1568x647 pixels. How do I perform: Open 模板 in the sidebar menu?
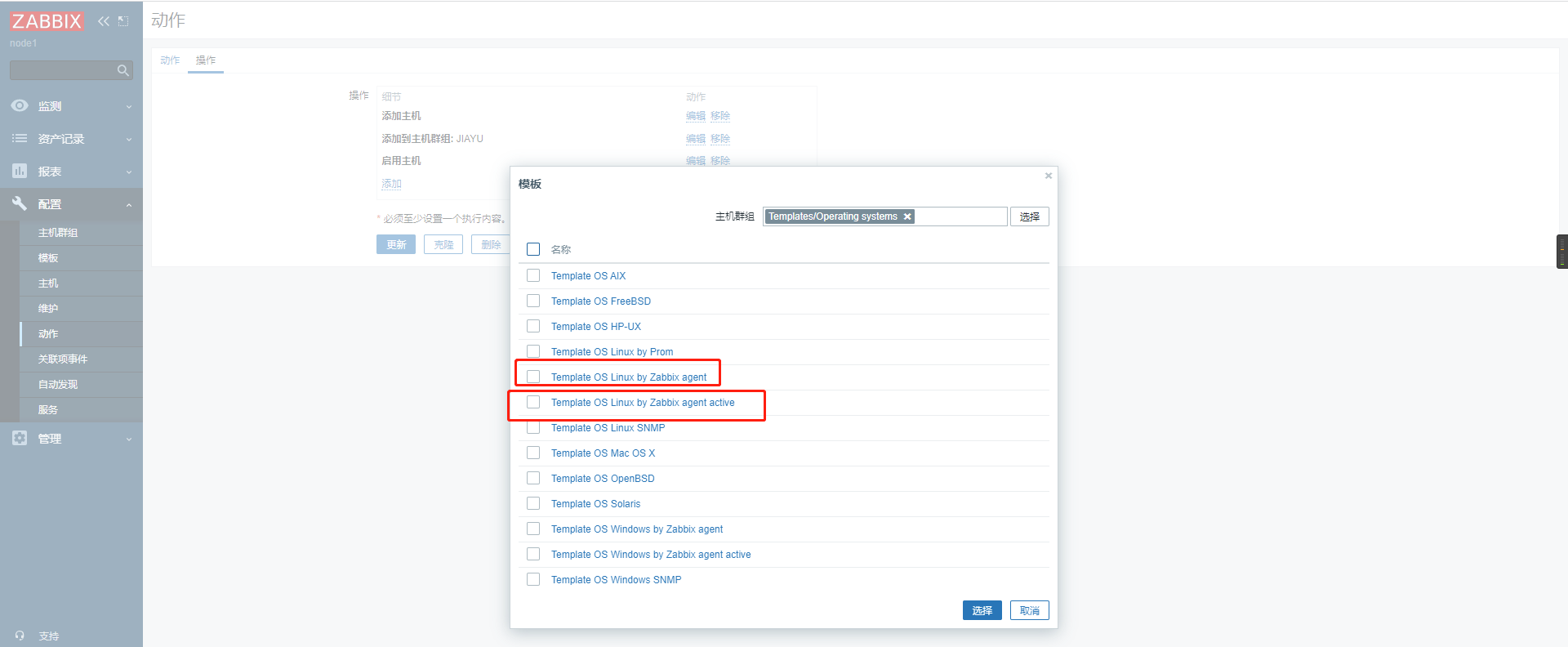[x=48, y=258]
